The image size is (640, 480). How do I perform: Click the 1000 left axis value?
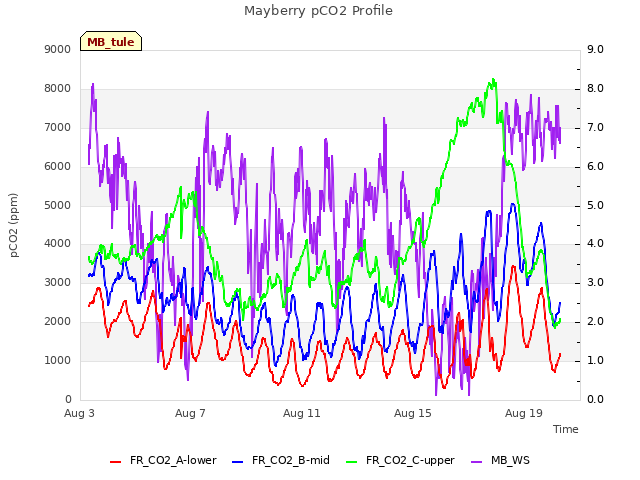point(58,360)
